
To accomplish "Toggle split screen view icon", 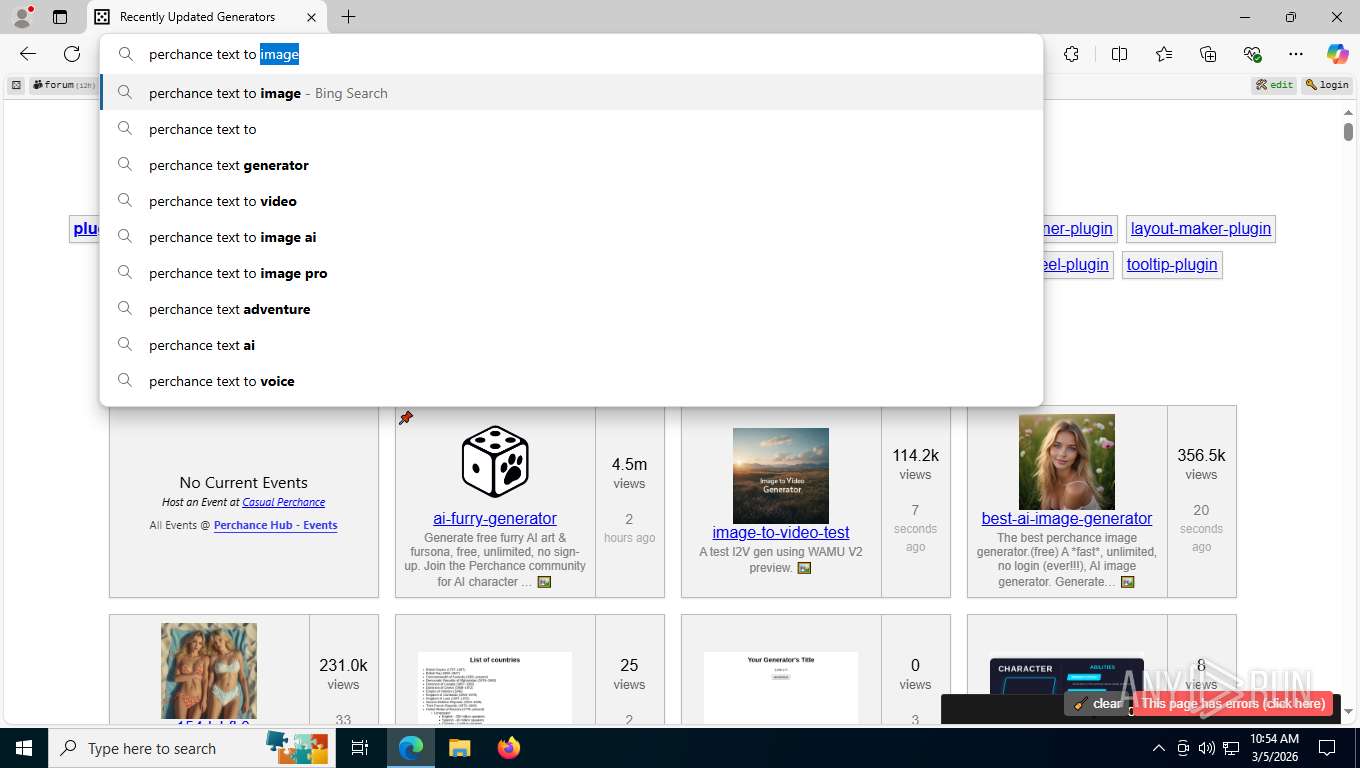I will [x=1119, y=54].
